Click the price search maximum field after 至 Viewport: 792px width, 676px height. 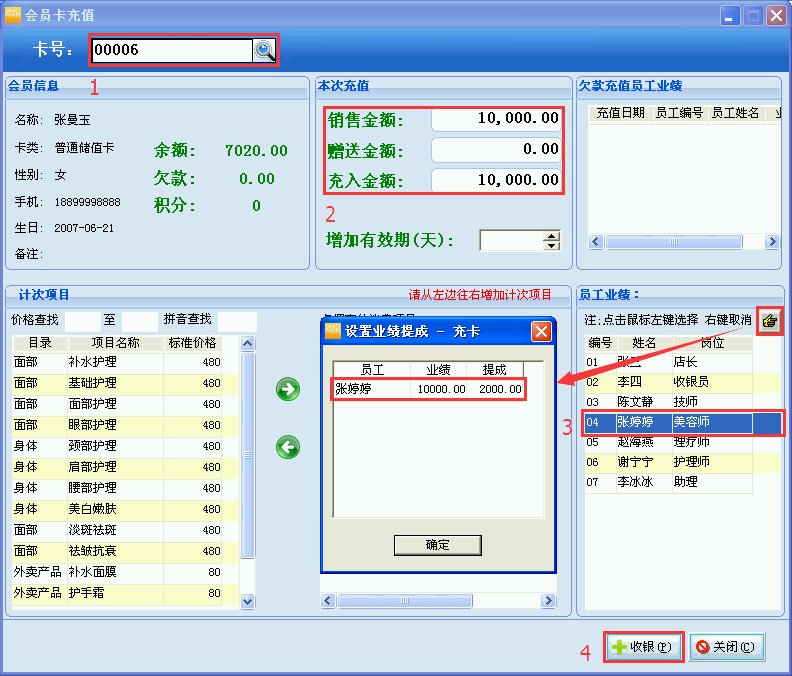(140, 320)
